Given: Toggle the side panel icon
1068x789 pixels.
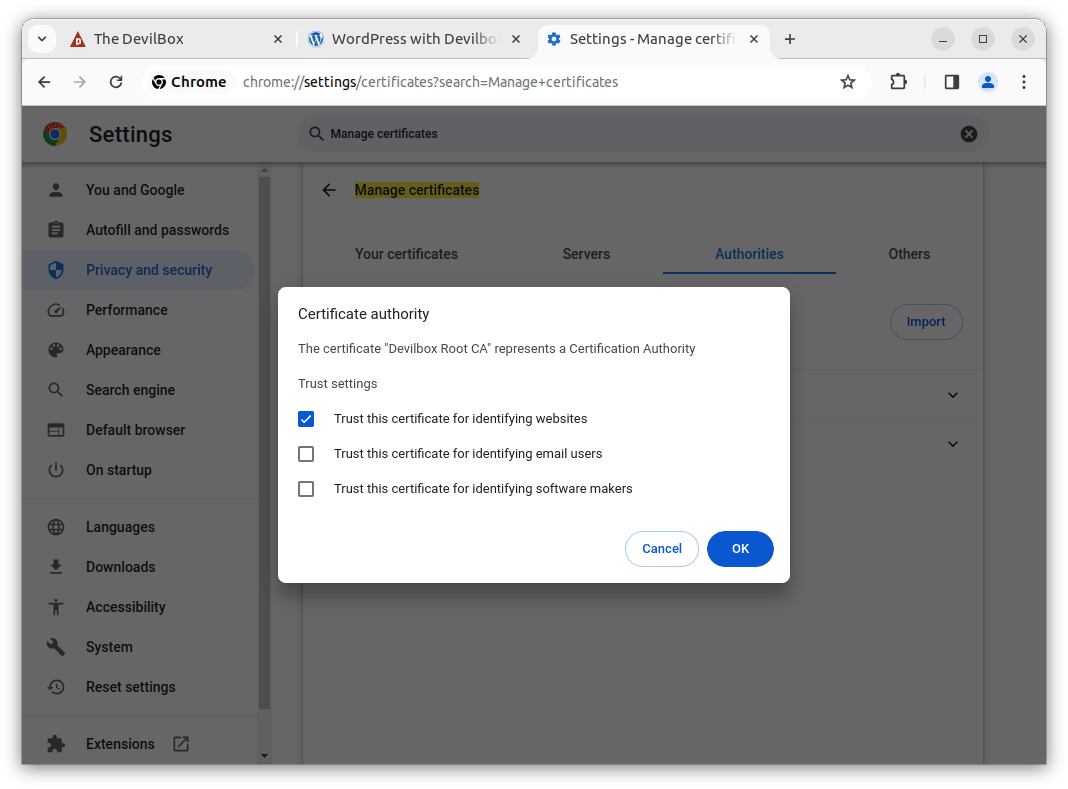Looking at the screenshot, I should pos(951,82).
